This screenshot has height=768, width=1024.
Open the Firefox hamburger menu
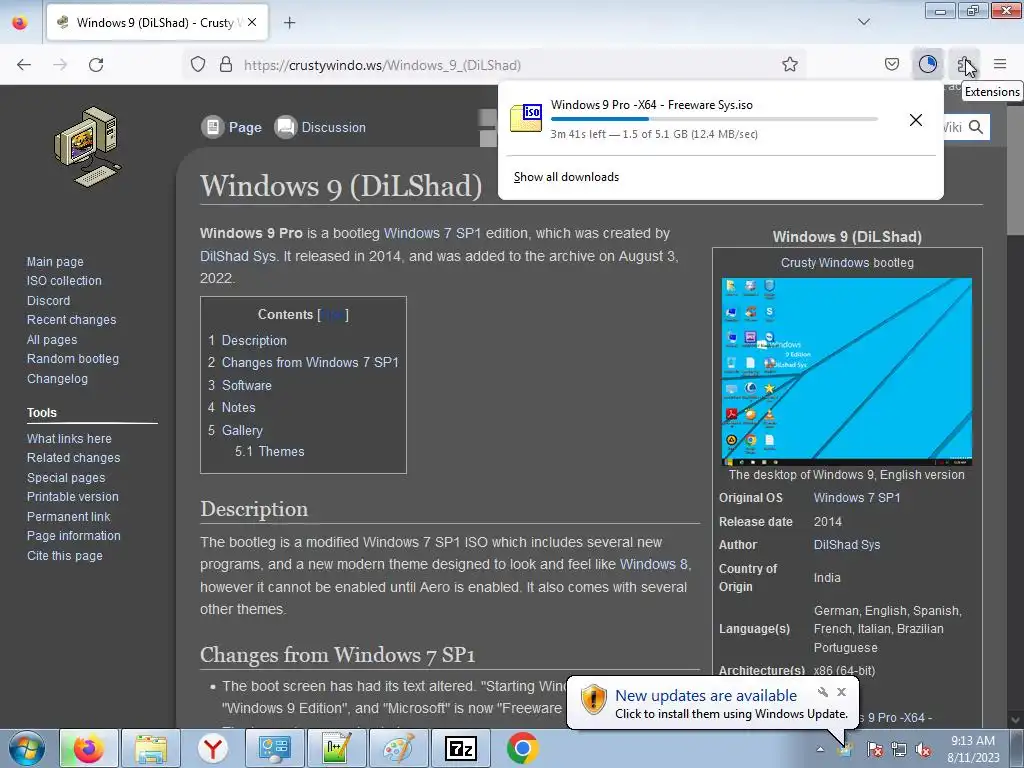1000,64
